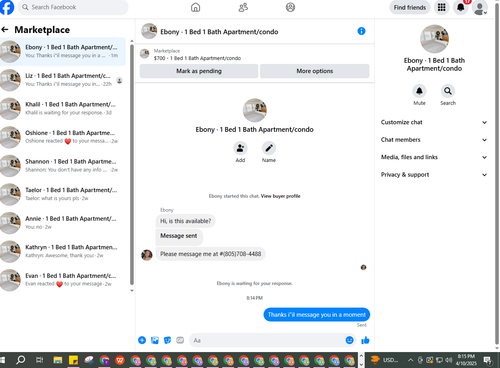Expand Privacy & support section
The height and width of the screenshot is (368, 500).
click(434, 175)
